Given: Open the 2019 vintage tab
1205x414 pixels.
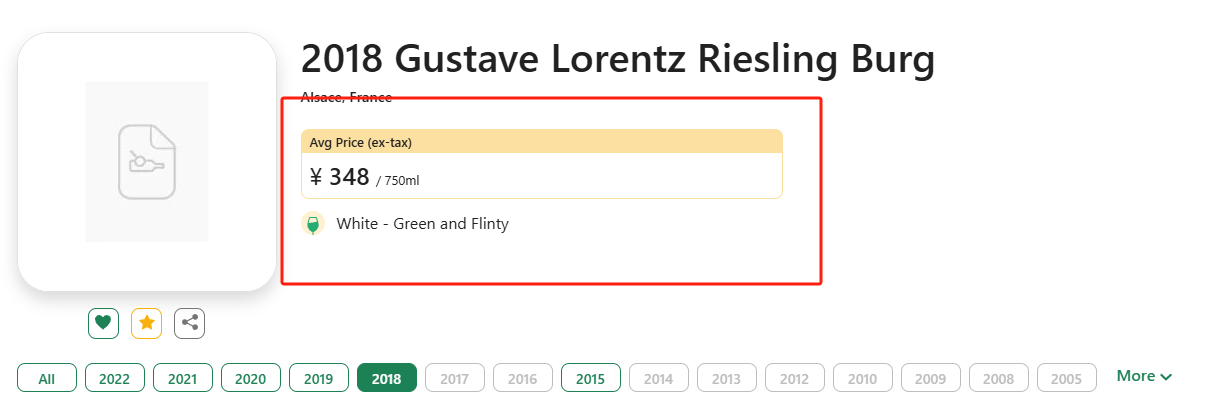Looking at the screenshot, I should point(318,378).
